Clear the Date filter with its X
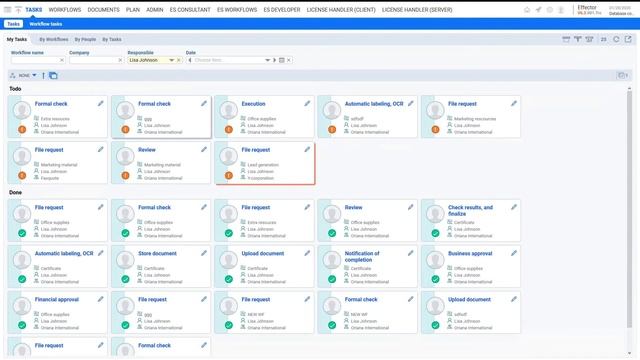640x360 pixels. tap(289, 60)
